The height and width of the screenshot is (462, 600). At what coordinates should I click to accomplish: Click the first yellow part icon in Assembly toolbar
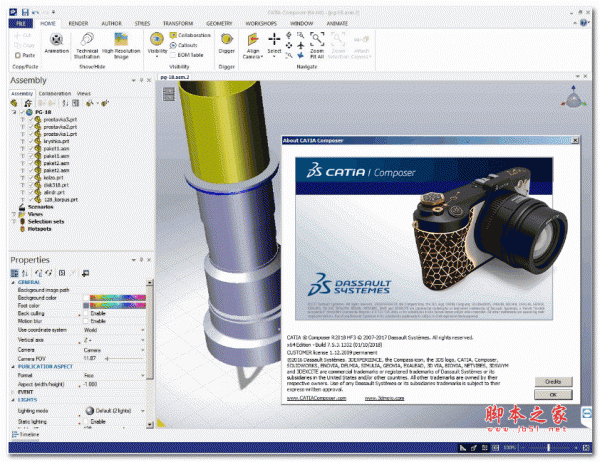click(x=14, y=103)
